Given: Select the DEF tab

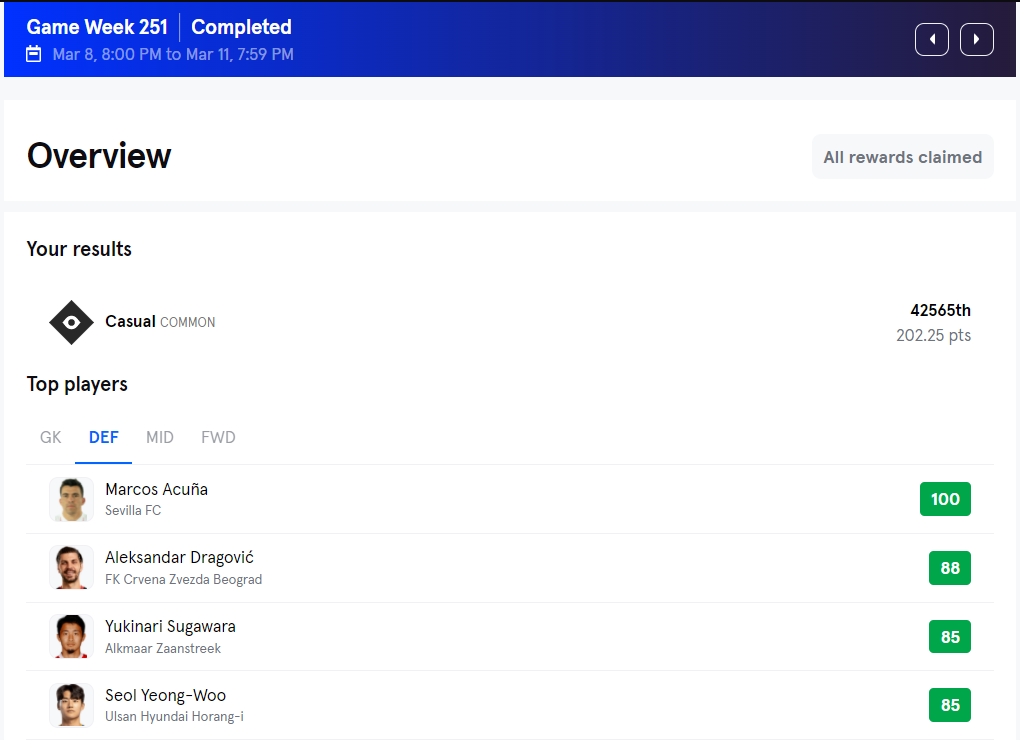Looking at the screenshot, I should pos(103,438).
